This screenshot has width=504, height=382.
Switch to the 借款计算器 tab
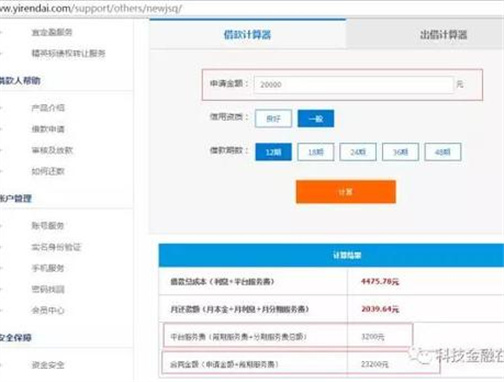[247, 34]
